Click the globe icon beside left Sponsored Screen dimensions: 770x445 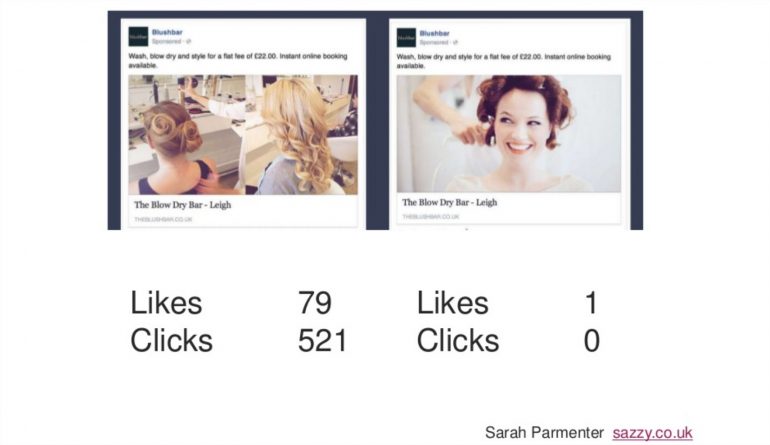(x=189, y=41)
